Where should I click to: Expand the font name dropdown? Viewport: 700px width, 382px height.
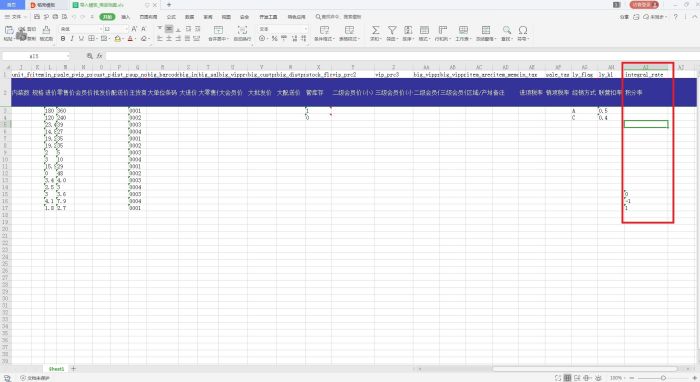point(100,29)
